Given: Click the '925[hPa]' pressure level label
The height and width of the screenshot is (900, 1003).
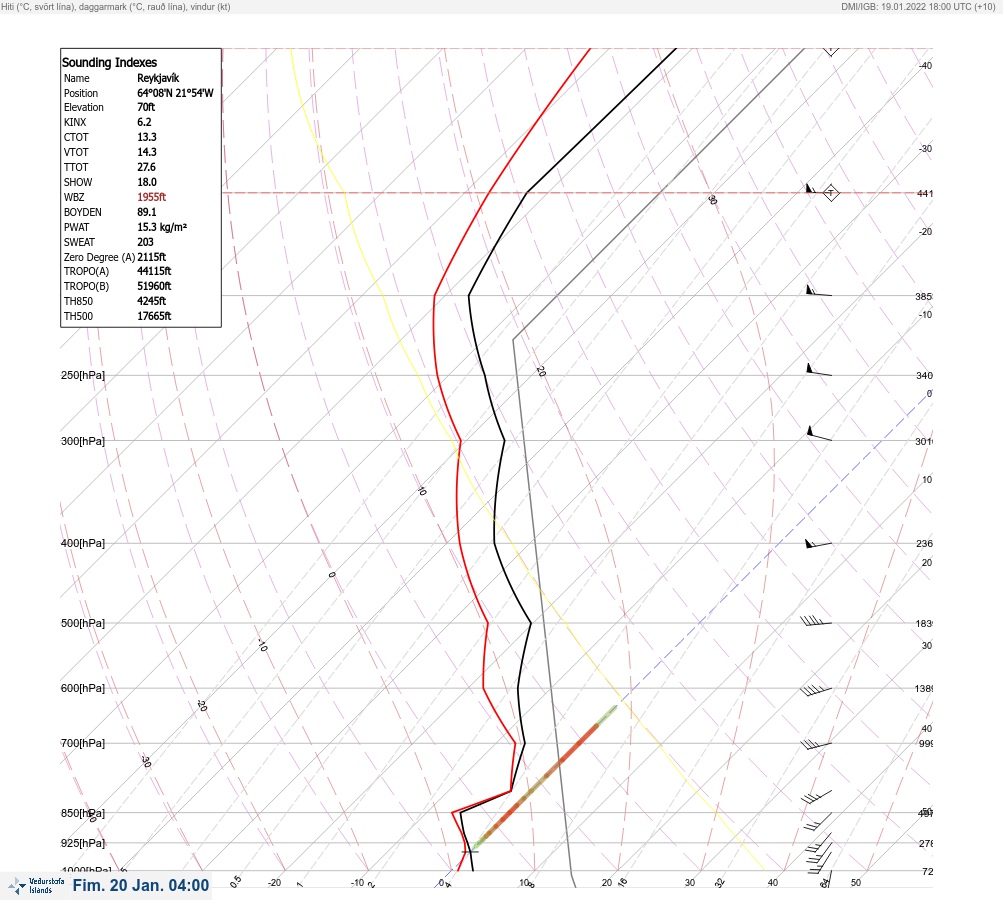Looking at the screenshot, I should (83, 843).
